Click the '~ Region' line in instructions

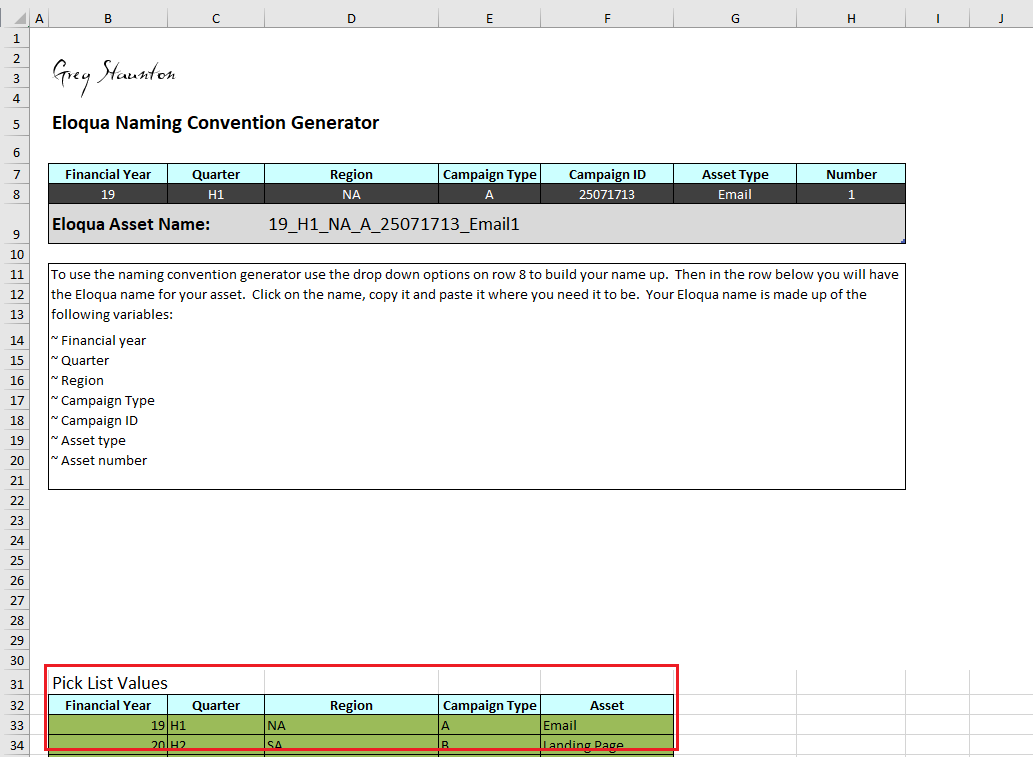point(77,380)
